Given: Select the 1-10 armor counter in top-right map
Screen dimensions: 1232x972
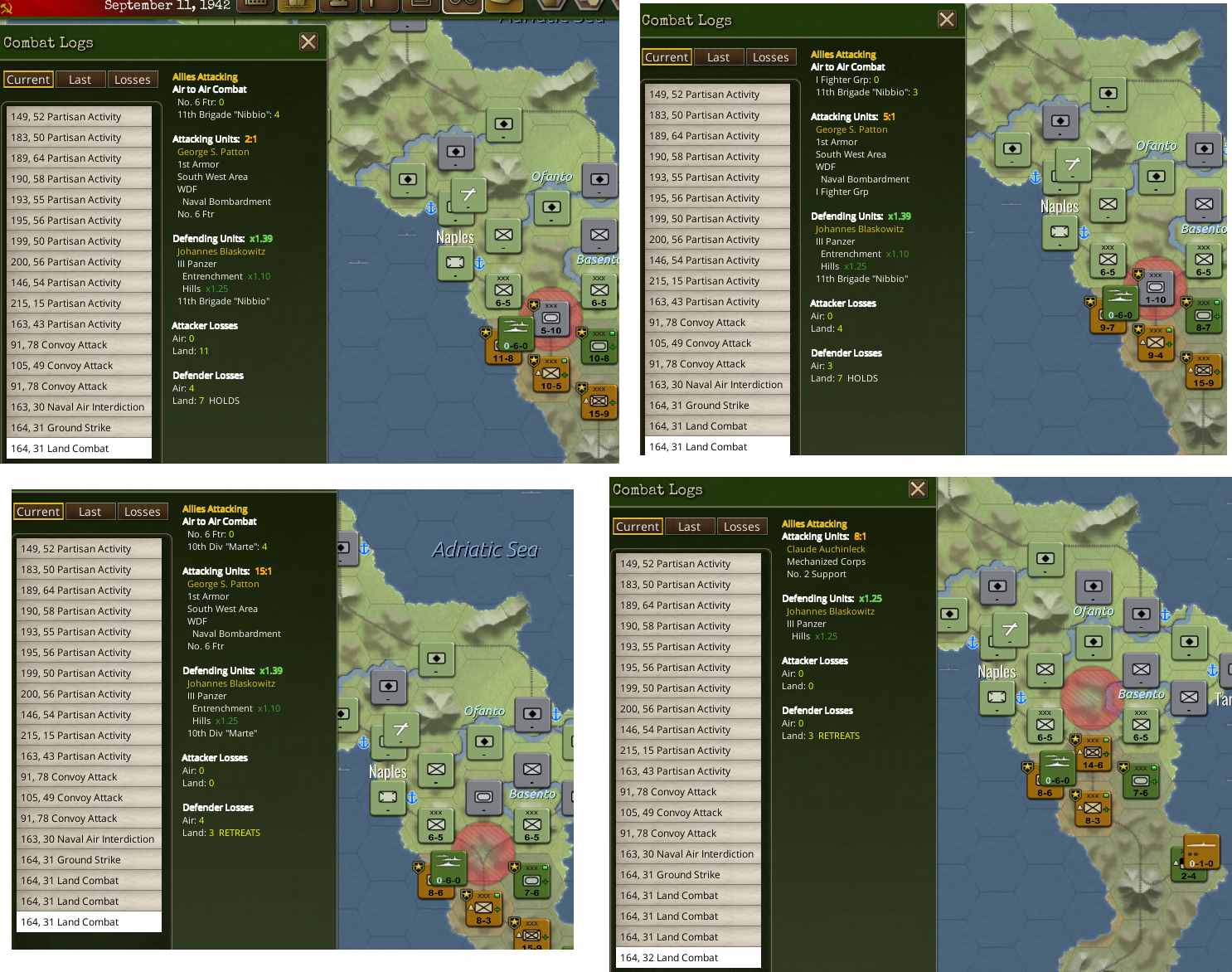Looking at the screenshot, I should coord(1156,289).
